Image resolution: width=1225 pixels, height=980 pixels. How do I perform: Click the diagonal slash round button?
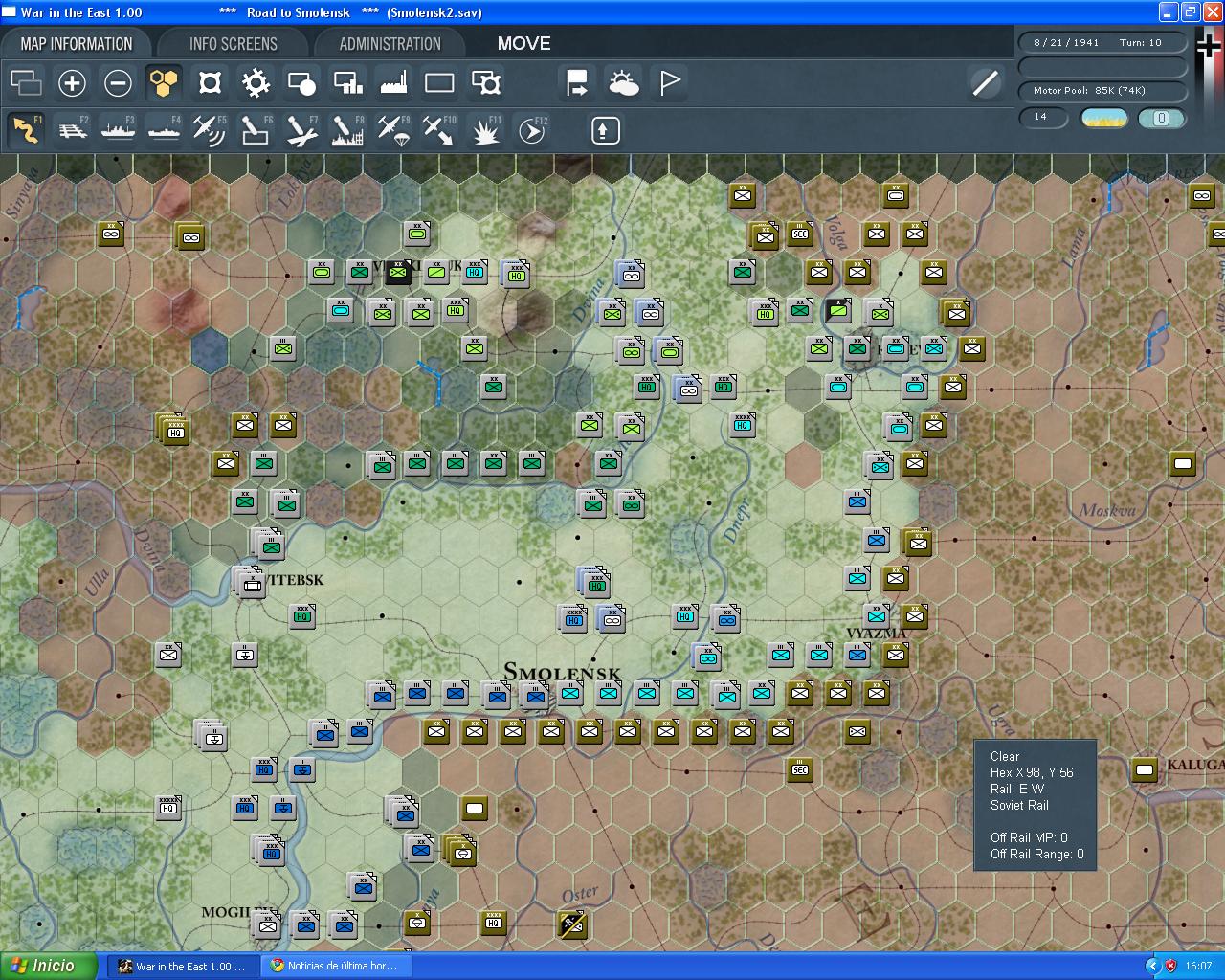point(985,83)
